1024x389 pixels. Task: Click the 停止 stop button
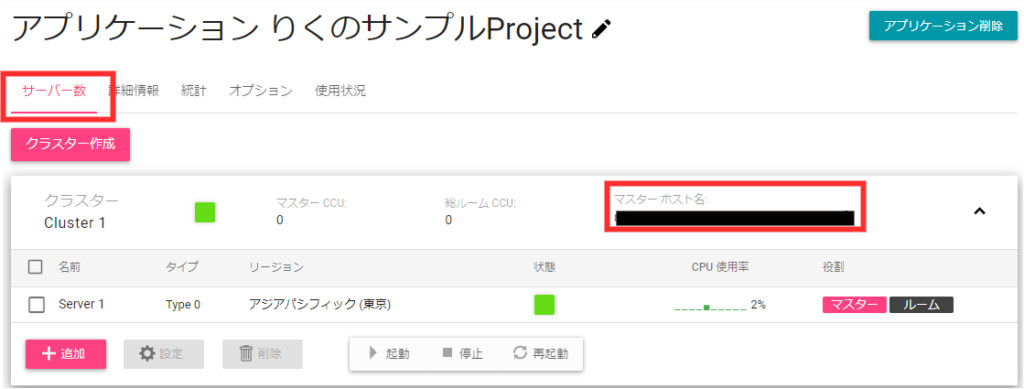point(462,353)
